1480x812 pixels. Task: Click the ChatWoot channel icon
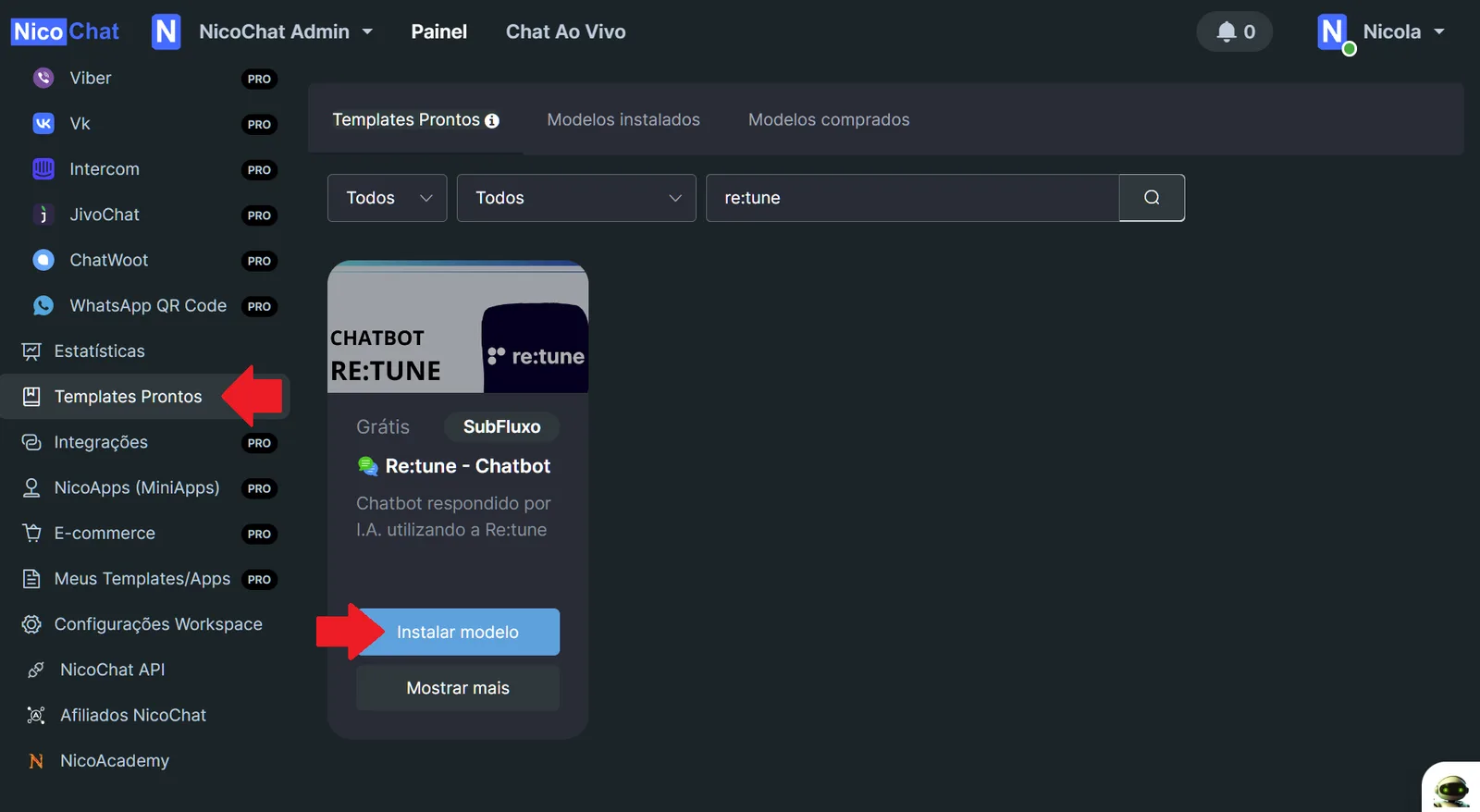coord(43,260)
